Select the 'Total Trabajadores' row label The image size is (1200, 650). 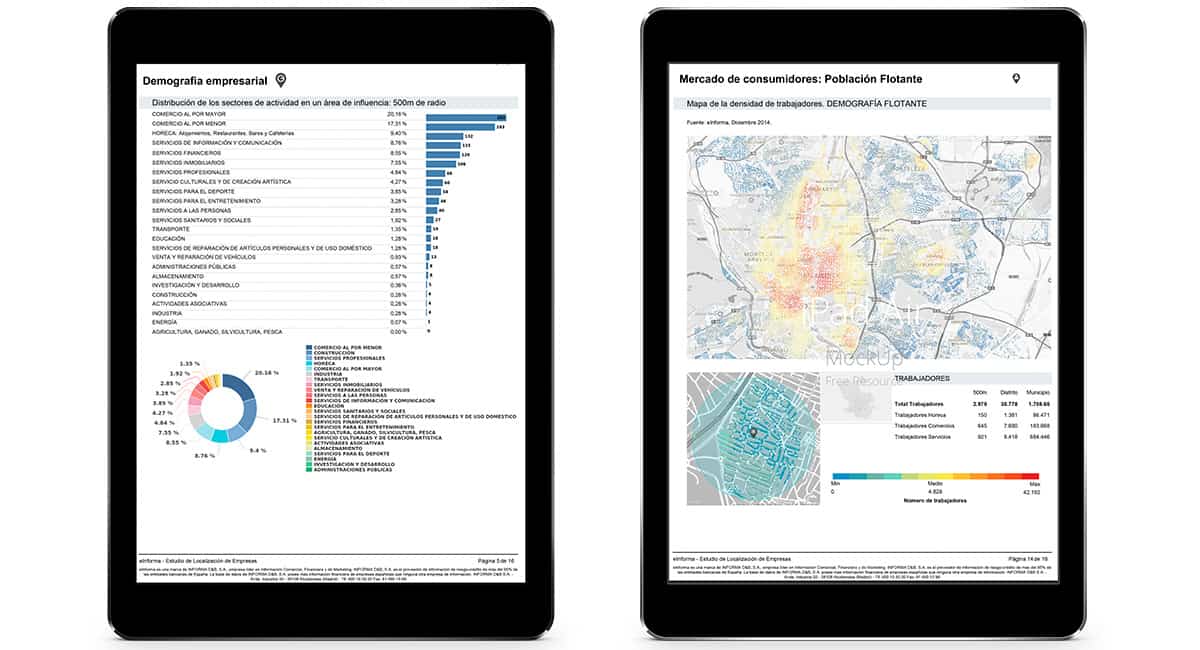click(x=918, y=404)
